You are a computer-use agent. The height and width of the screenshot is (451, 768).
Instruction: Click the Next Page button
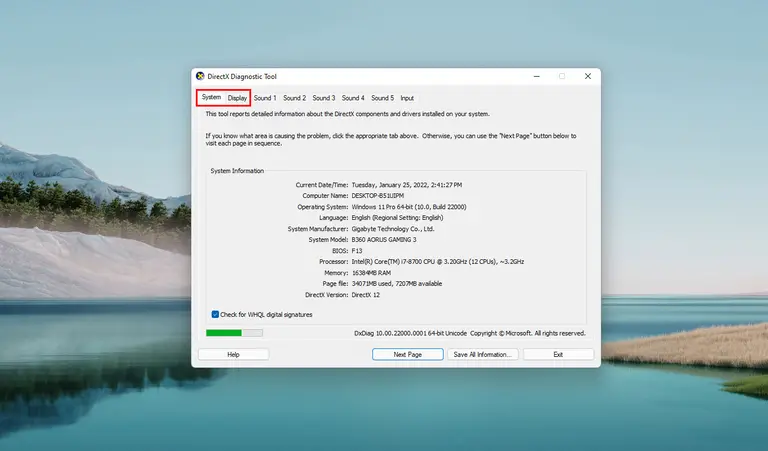click(x=408, y=355)
